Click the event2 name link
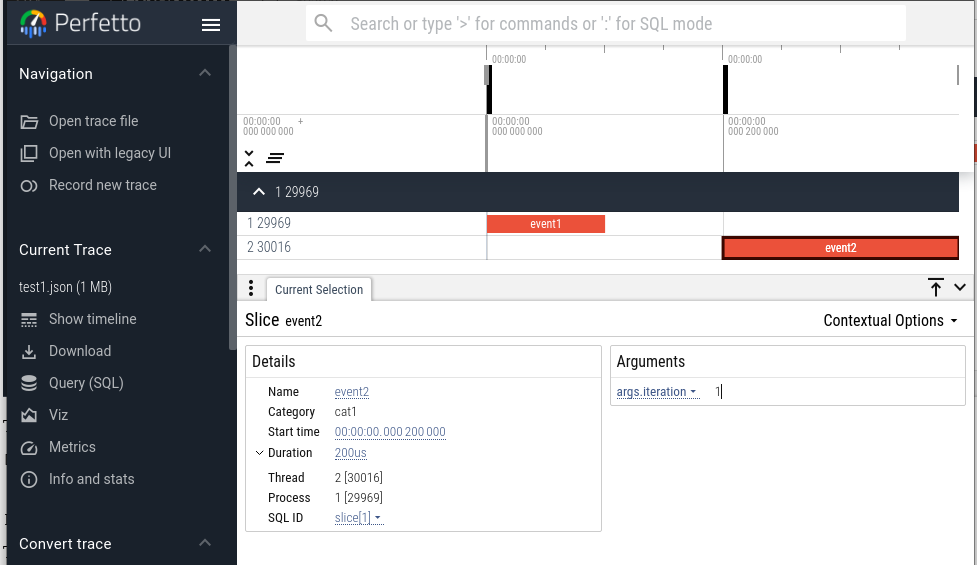This screenshot has height=565, width=977. 351,392
